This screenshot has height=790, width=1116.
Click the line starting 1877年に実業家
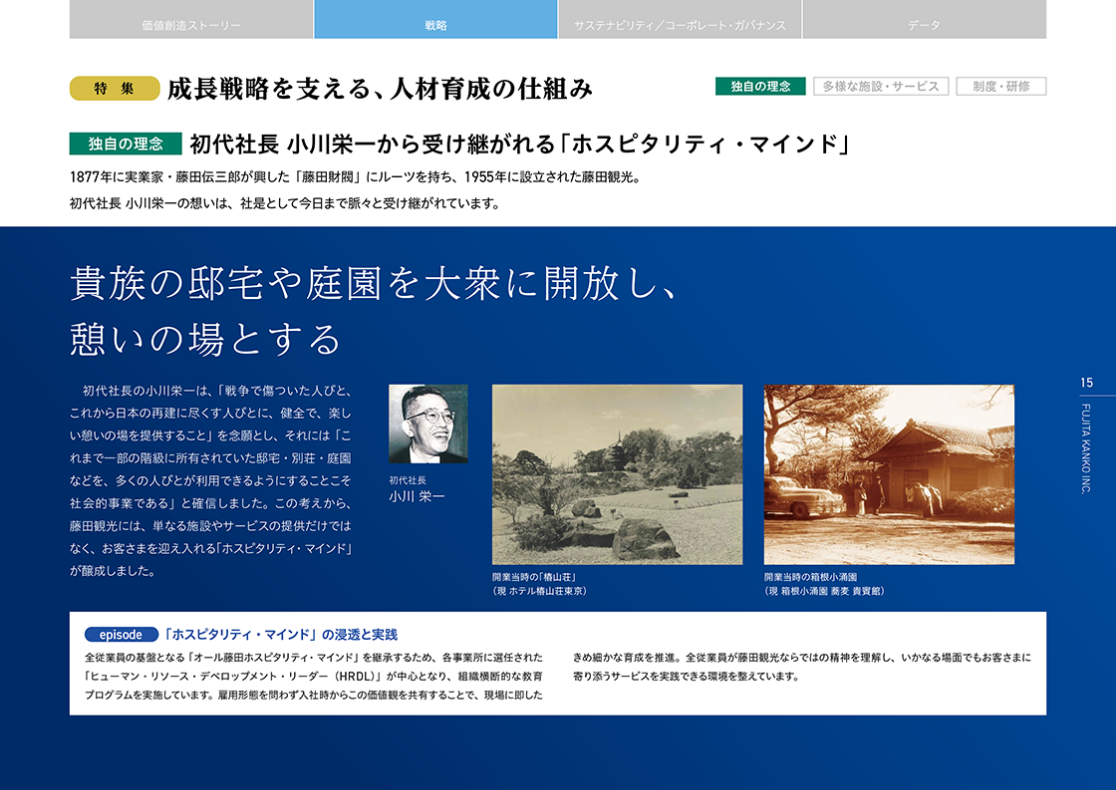coord(356,177)
